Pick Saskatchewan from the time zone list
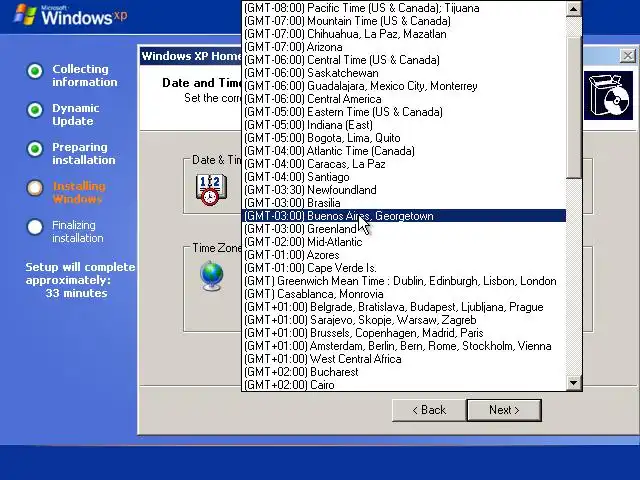The image size is (640, 480). click(404, 73)
